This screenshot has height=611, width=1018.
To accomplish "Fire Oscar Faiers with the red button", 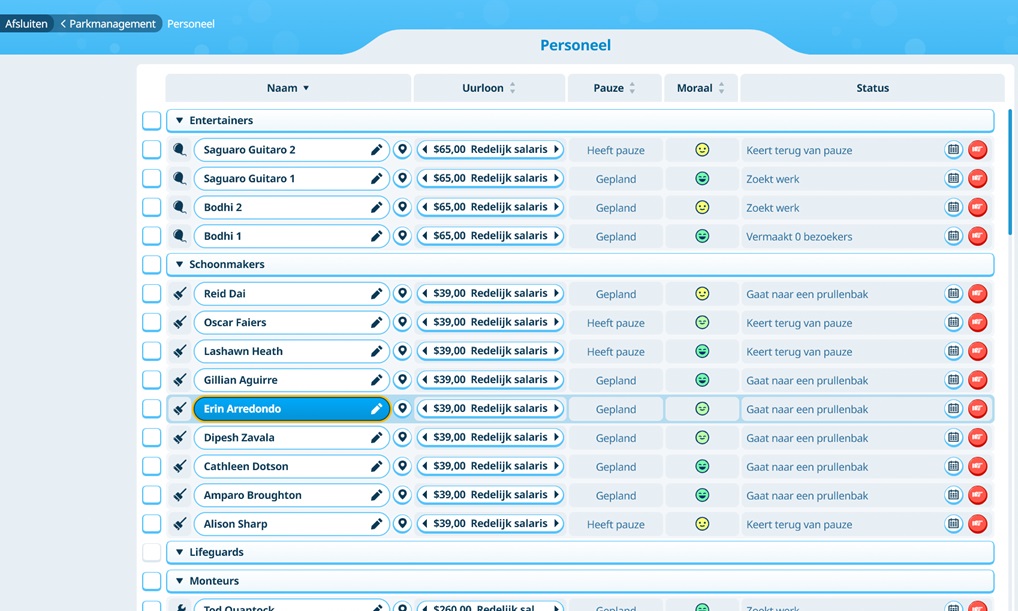I will [978, 323].
